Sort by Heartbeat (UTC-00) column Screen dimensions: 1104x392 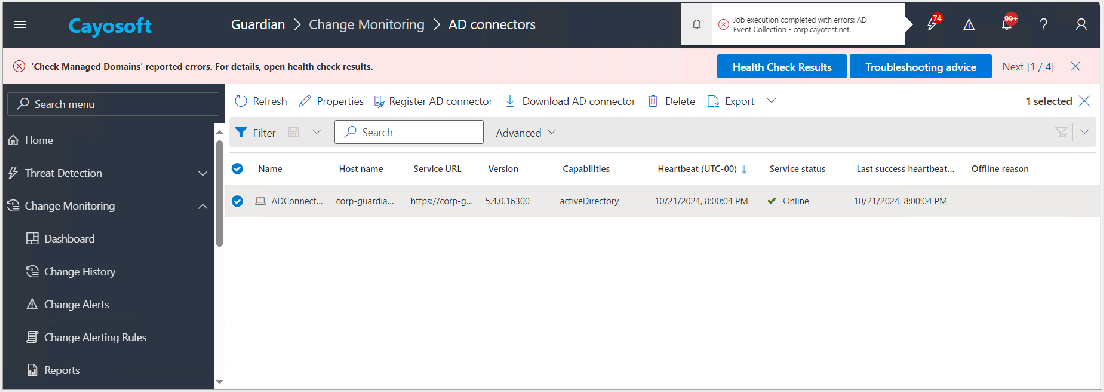click(702, 169)
